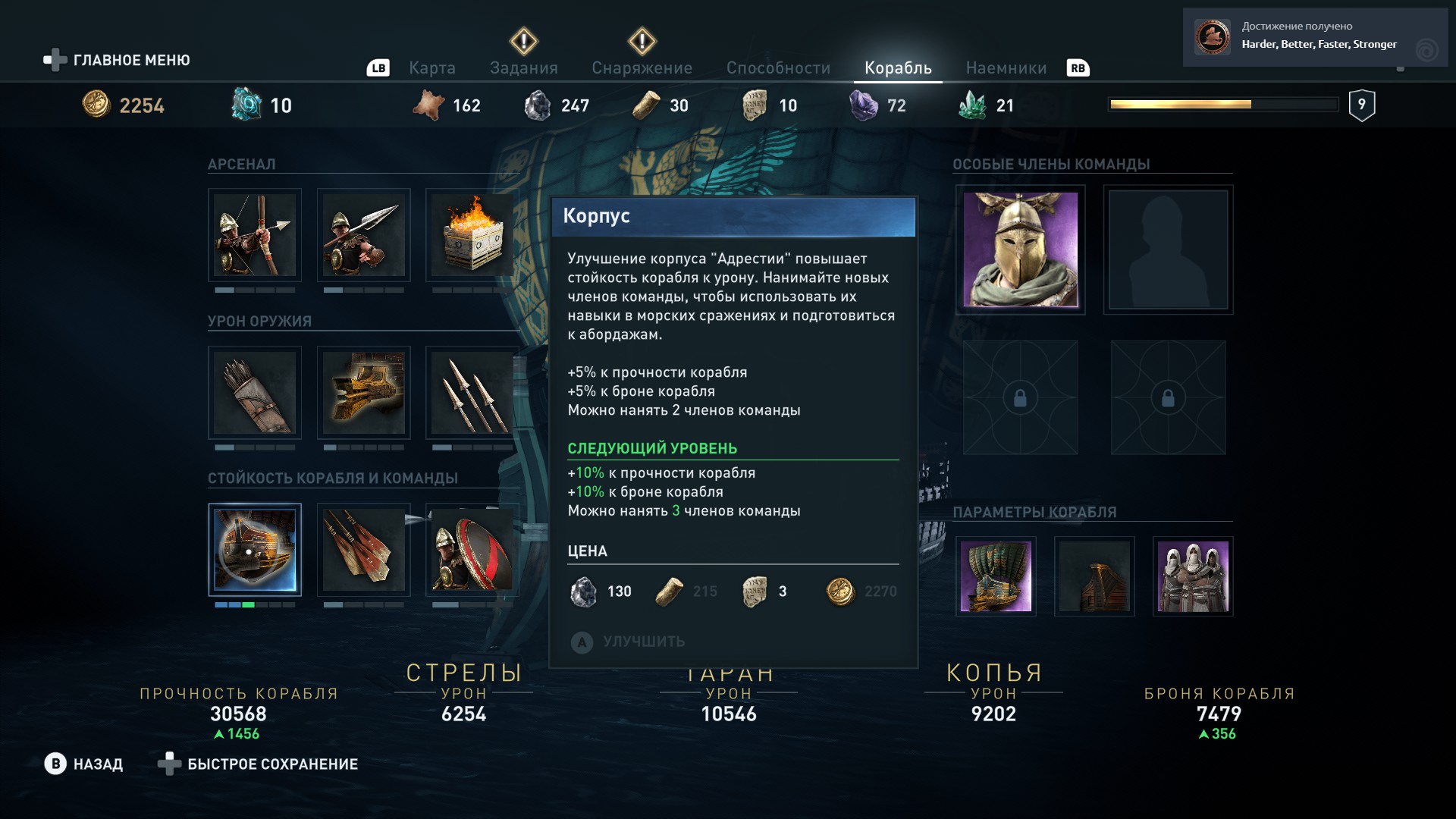Choose the javelins damage upgrade icon
The width and height of the screenshot is (1456, 819).
(x=472, y=393)
